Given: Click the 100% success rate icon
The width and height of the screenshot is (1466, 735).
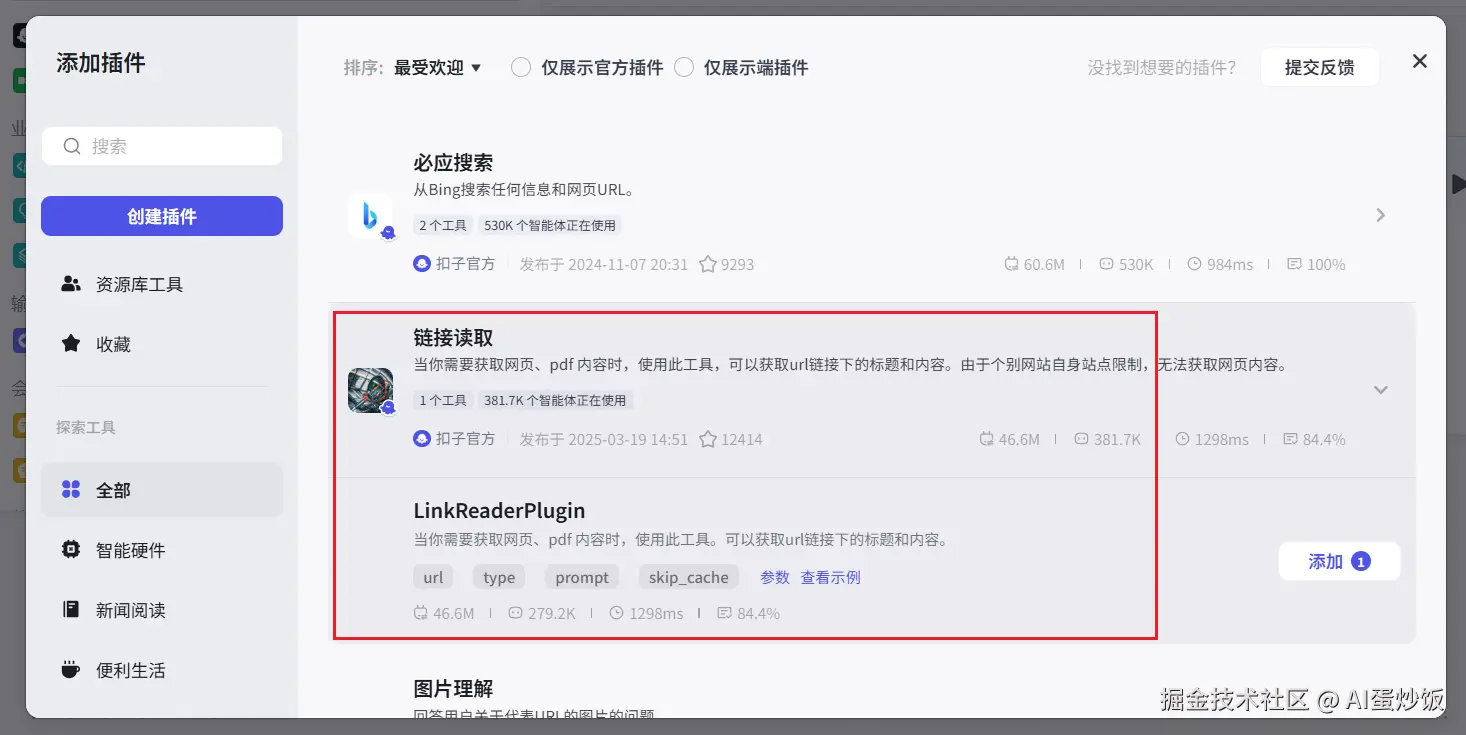Looking at the screenshot, I should click(x=1294, y=265).
